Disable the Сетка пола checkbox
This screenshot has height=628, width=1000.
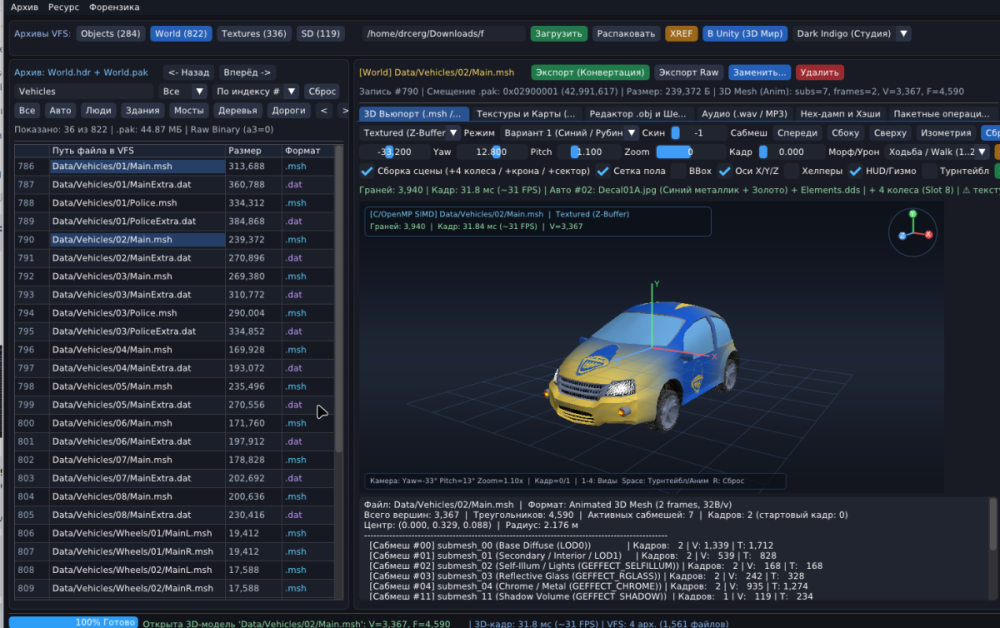(603, 171)
